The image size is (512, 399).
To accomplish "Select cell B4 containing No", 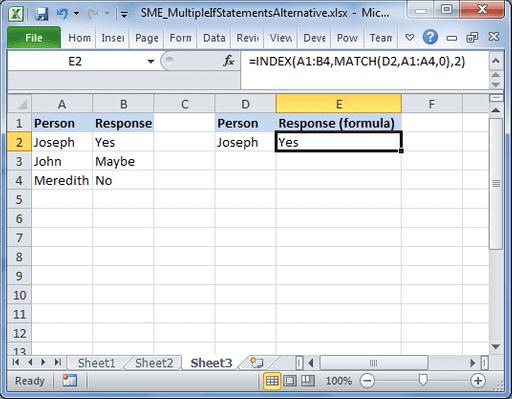I will coord(123,180).
